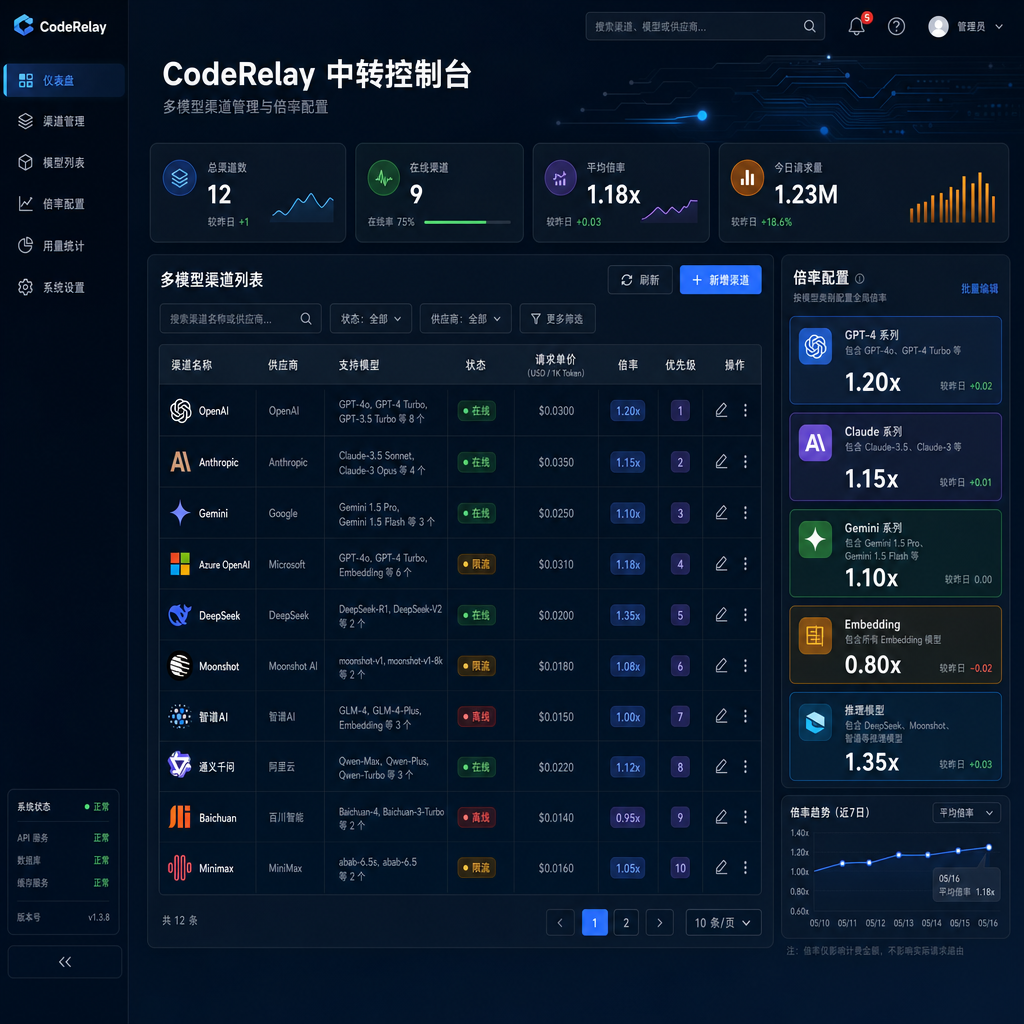Screen dimensions: 1024x1024
Task: Open more actions for Minimax row
Action: coord(745,867)
